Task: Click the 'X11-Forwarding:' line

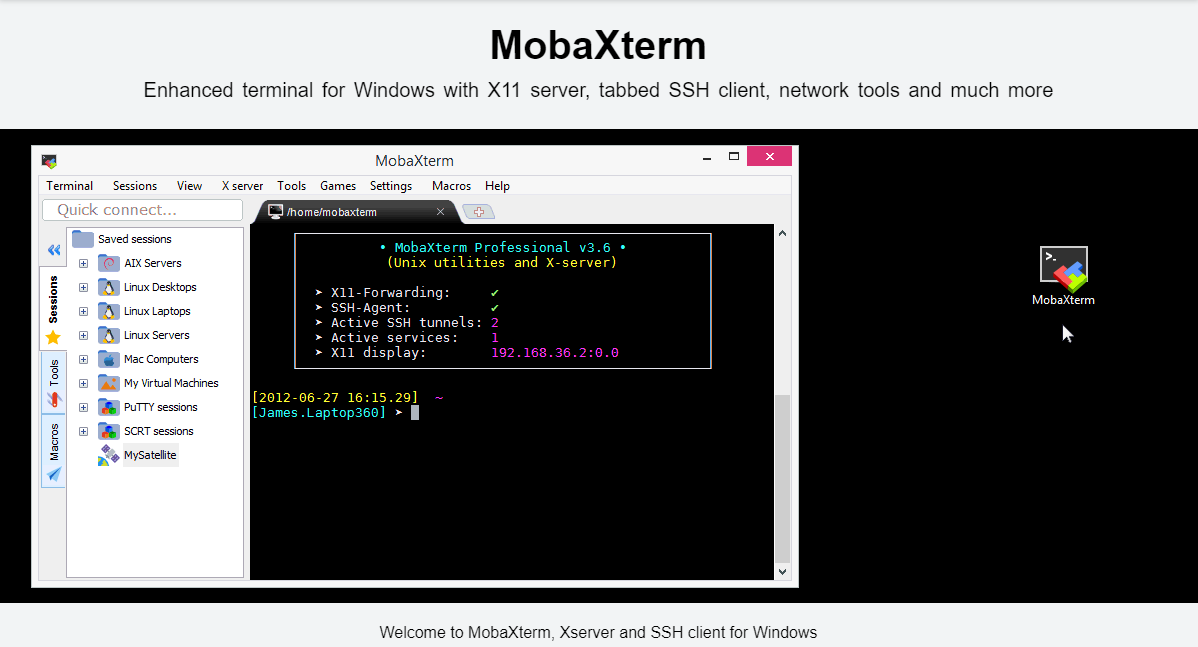Action: [406, 293]
